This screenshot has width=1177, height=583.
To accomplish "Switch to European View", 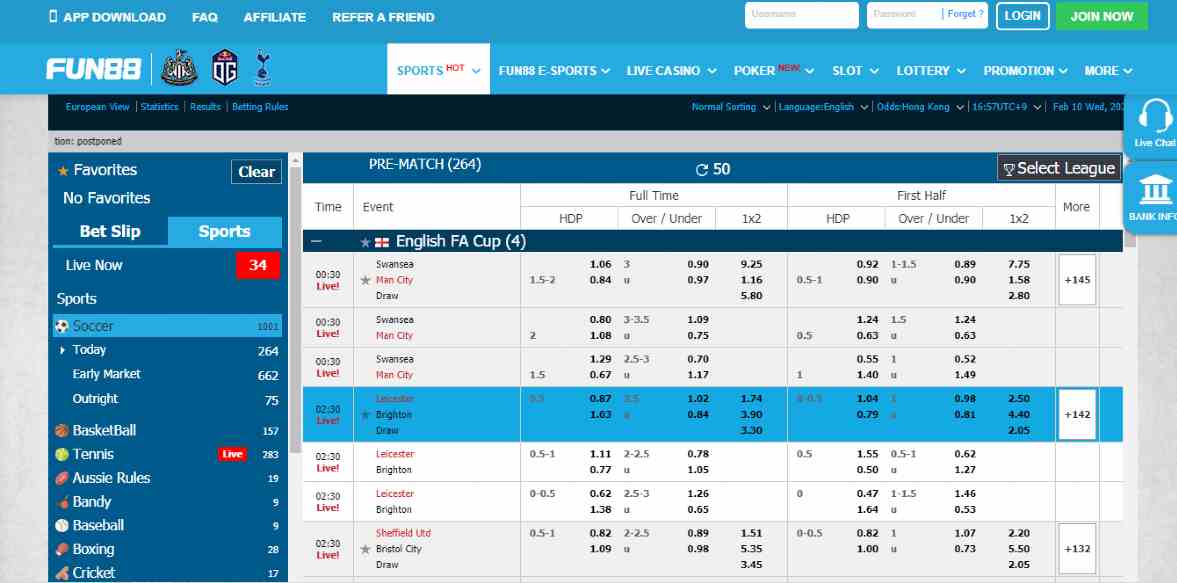I will [x=98, y=107].
